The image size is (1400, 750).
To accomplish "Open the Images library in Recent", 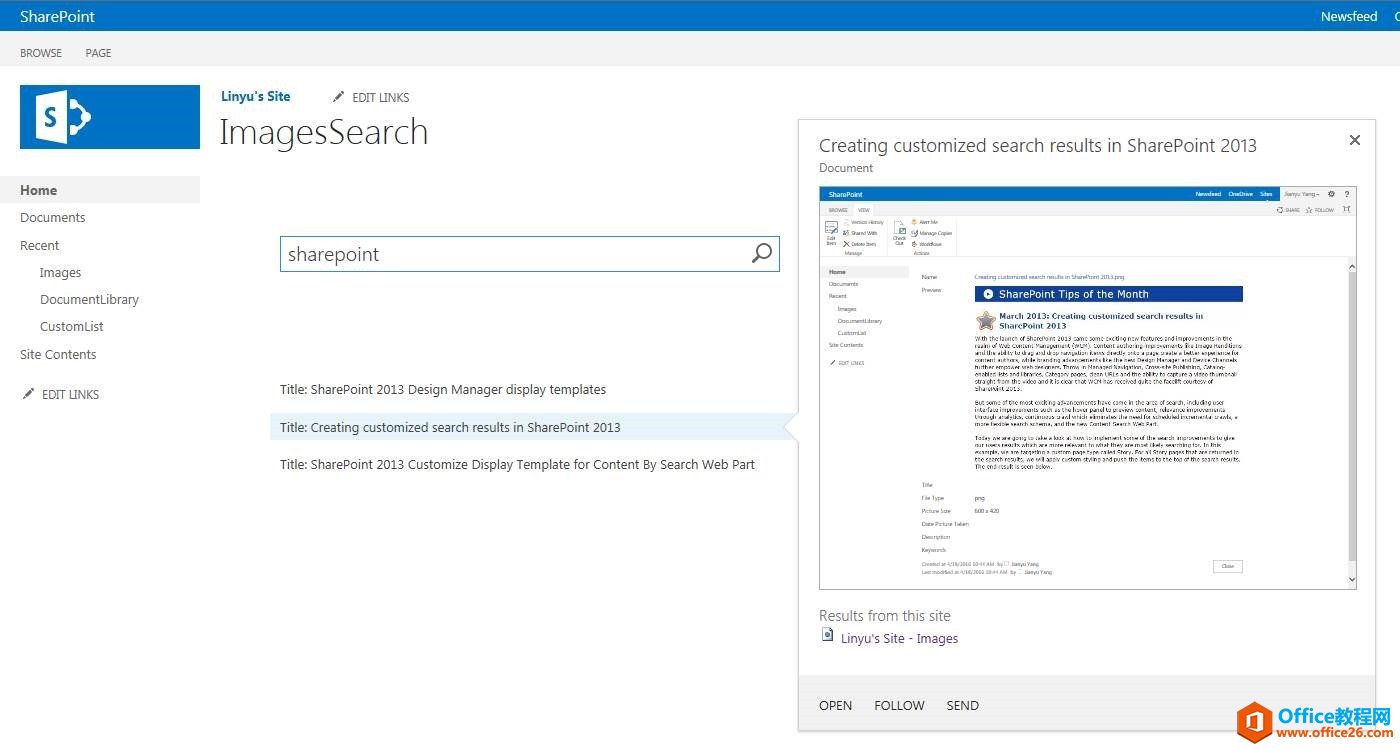I will point(60,272).
